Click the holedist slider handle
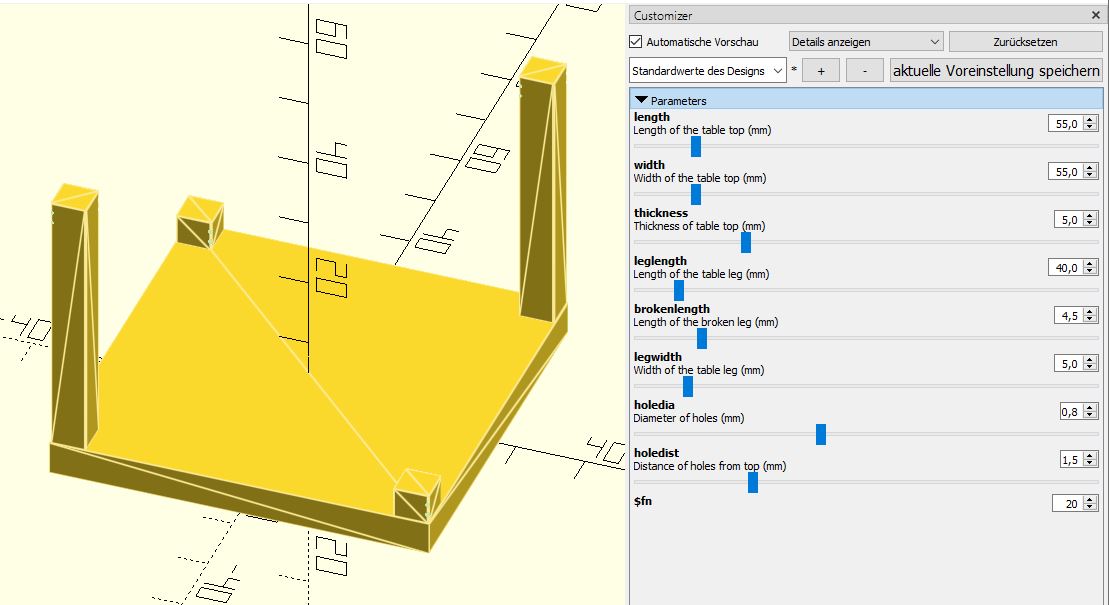1109x605 pixels. pyautogui.click(x=753, y=483)
